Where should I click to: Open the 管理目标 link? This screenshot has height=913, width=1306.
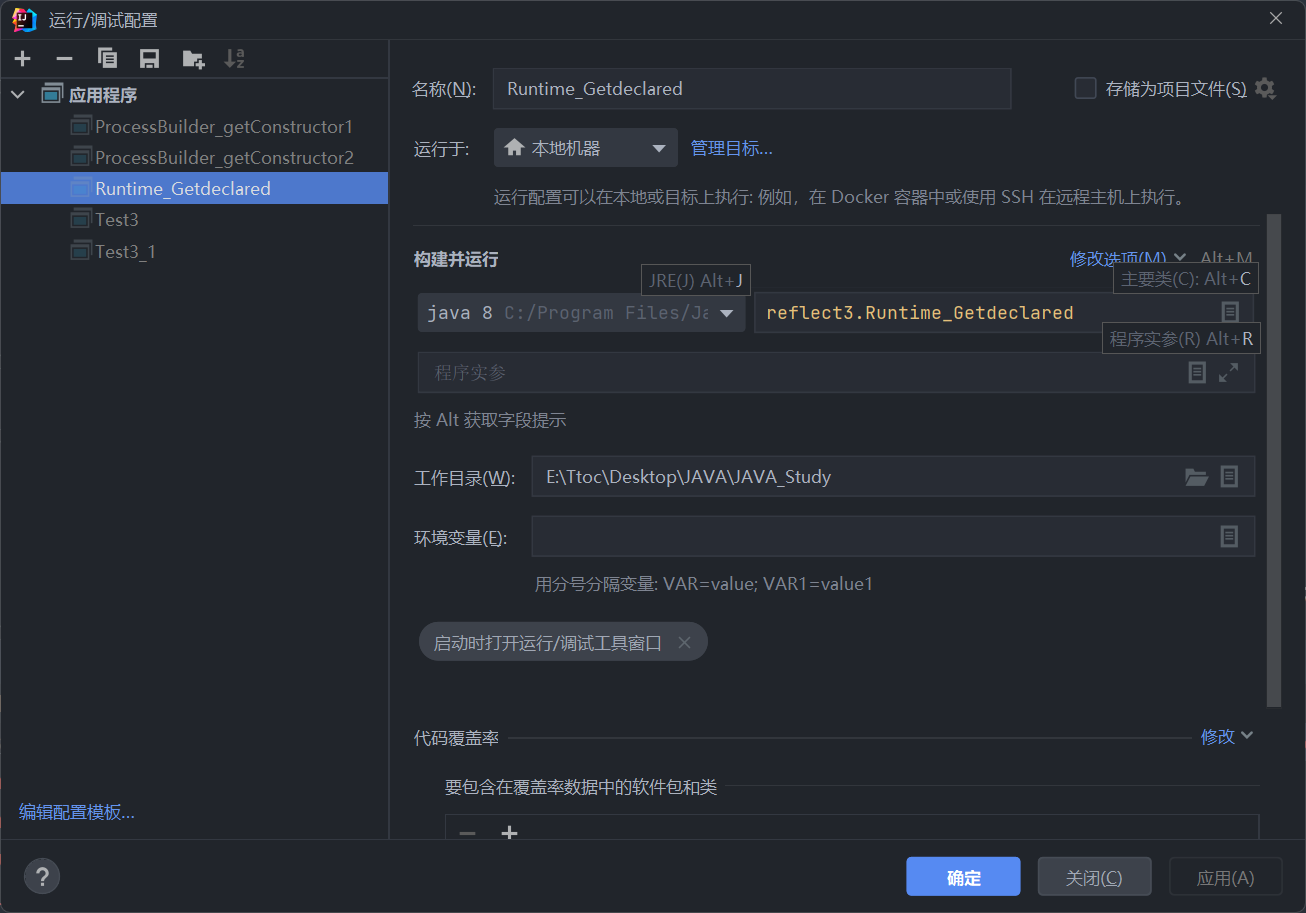(x=732, y=148)
